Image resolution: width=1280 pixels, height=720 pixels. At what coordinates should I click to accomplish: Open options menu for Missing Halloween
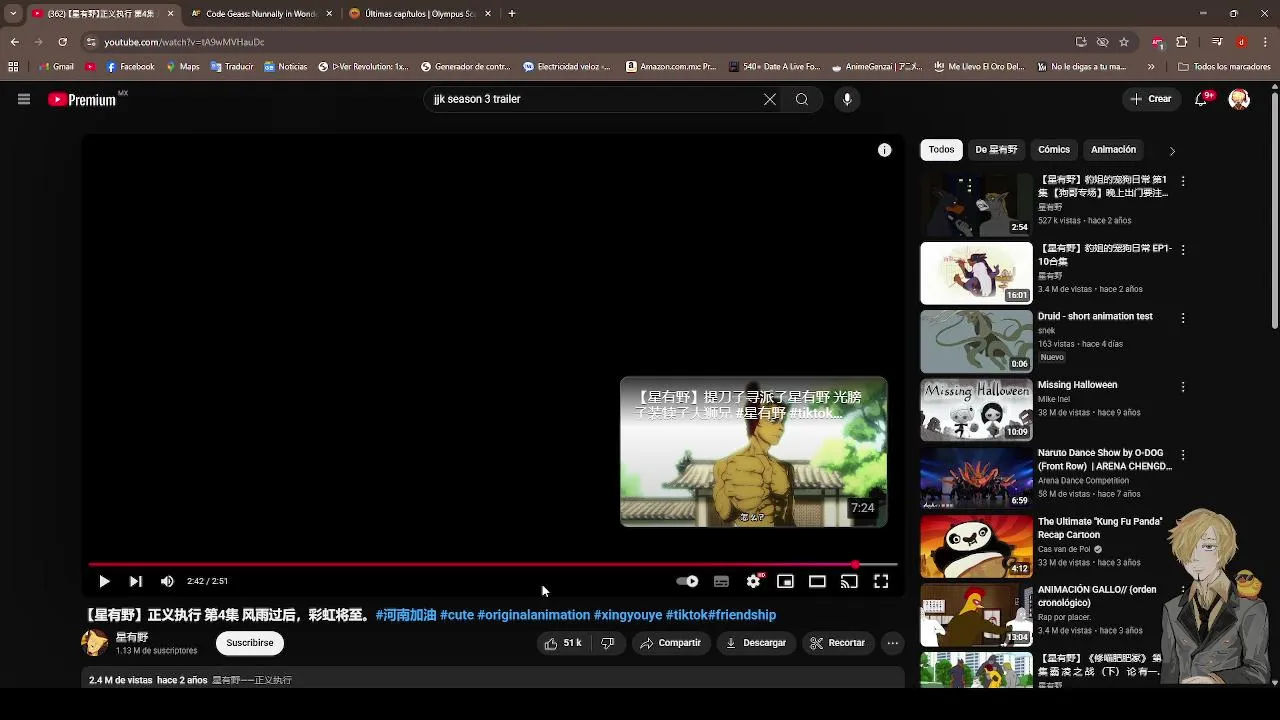[1183, 386]
